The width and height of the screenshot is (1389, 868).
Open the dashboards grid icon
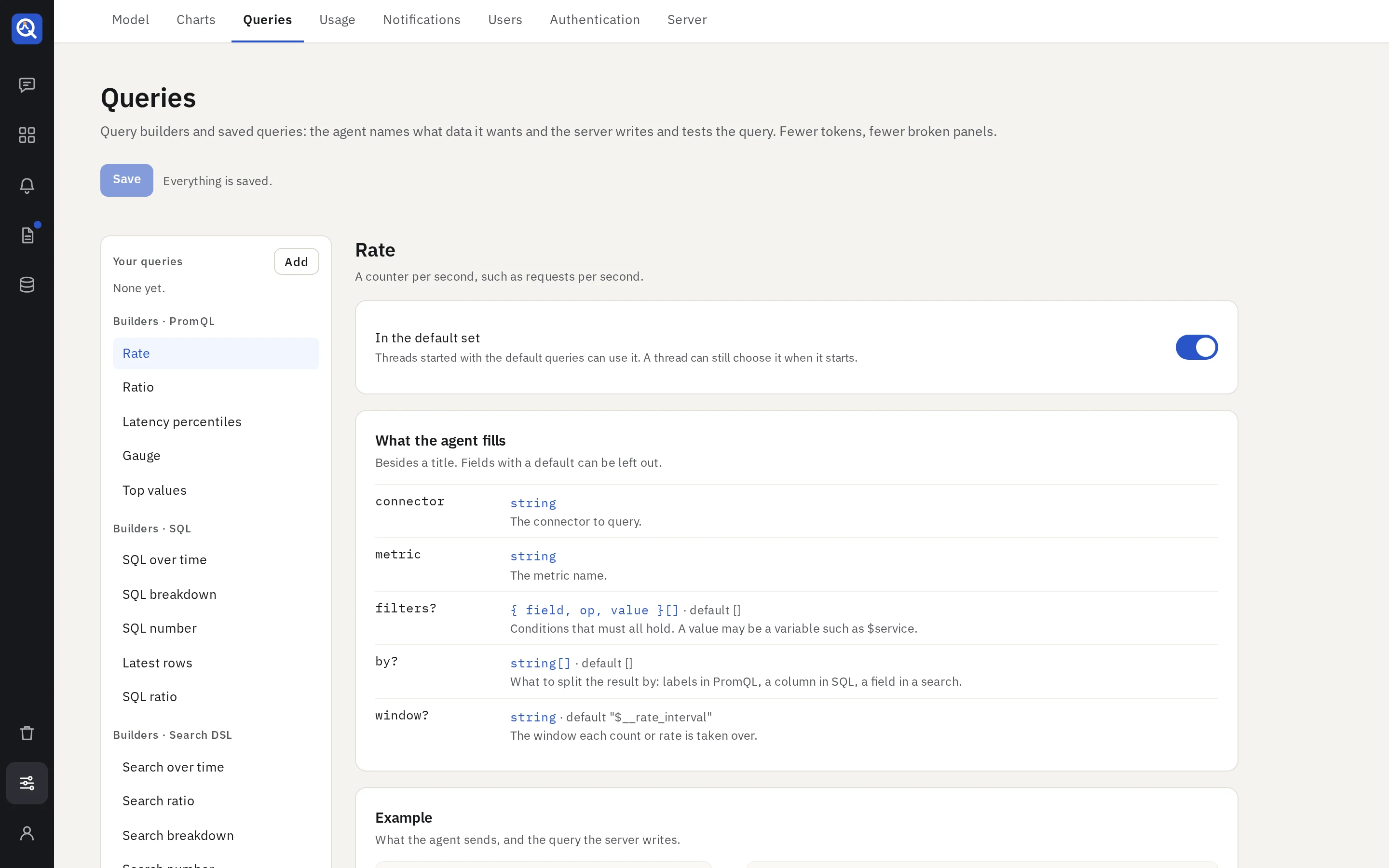(27, 135)
